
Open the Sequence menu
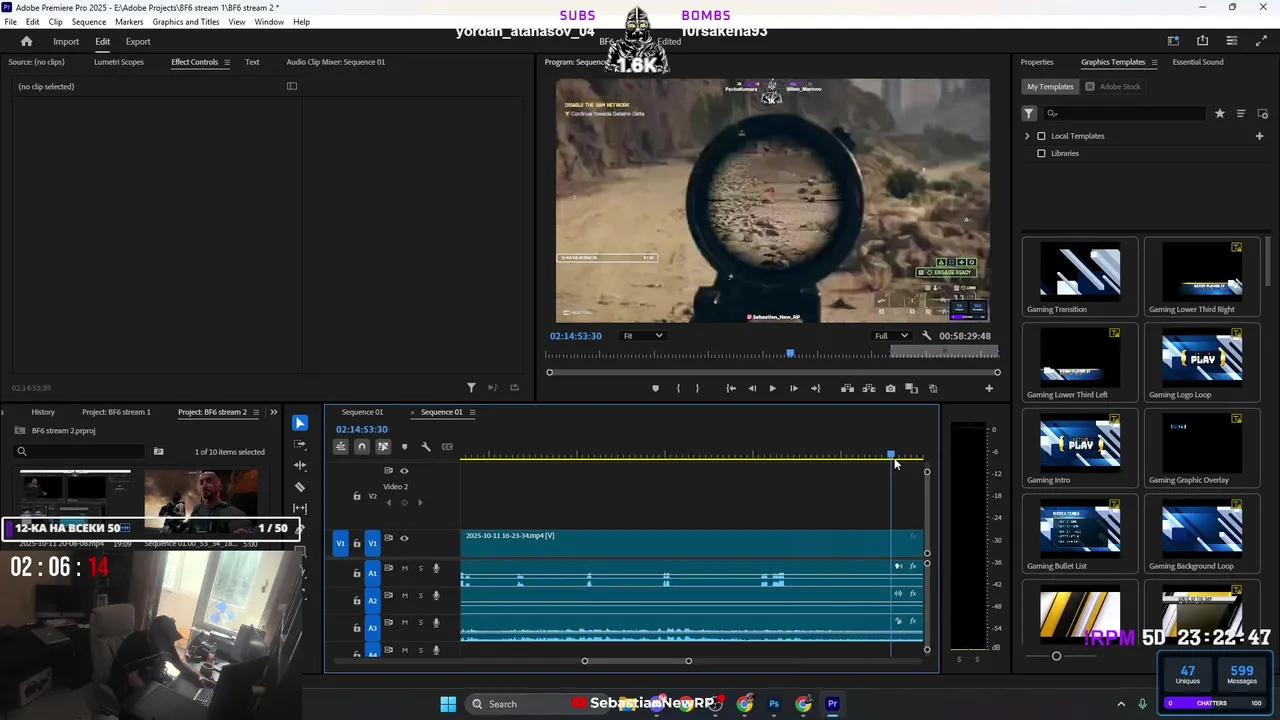coord(89,22)
